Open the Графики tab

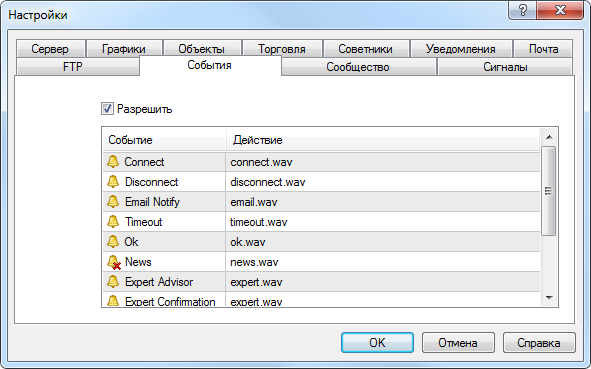click(124, 49)
